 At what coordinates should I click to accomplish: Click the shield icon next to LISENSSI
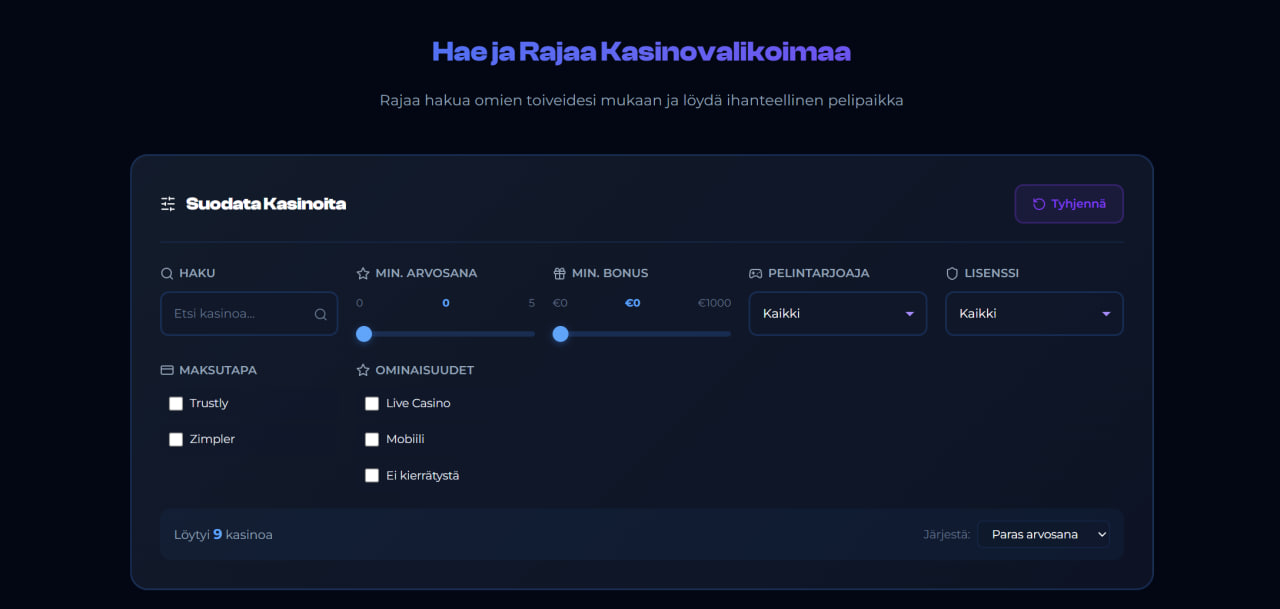pyautogui.click(x=952, y=272)
